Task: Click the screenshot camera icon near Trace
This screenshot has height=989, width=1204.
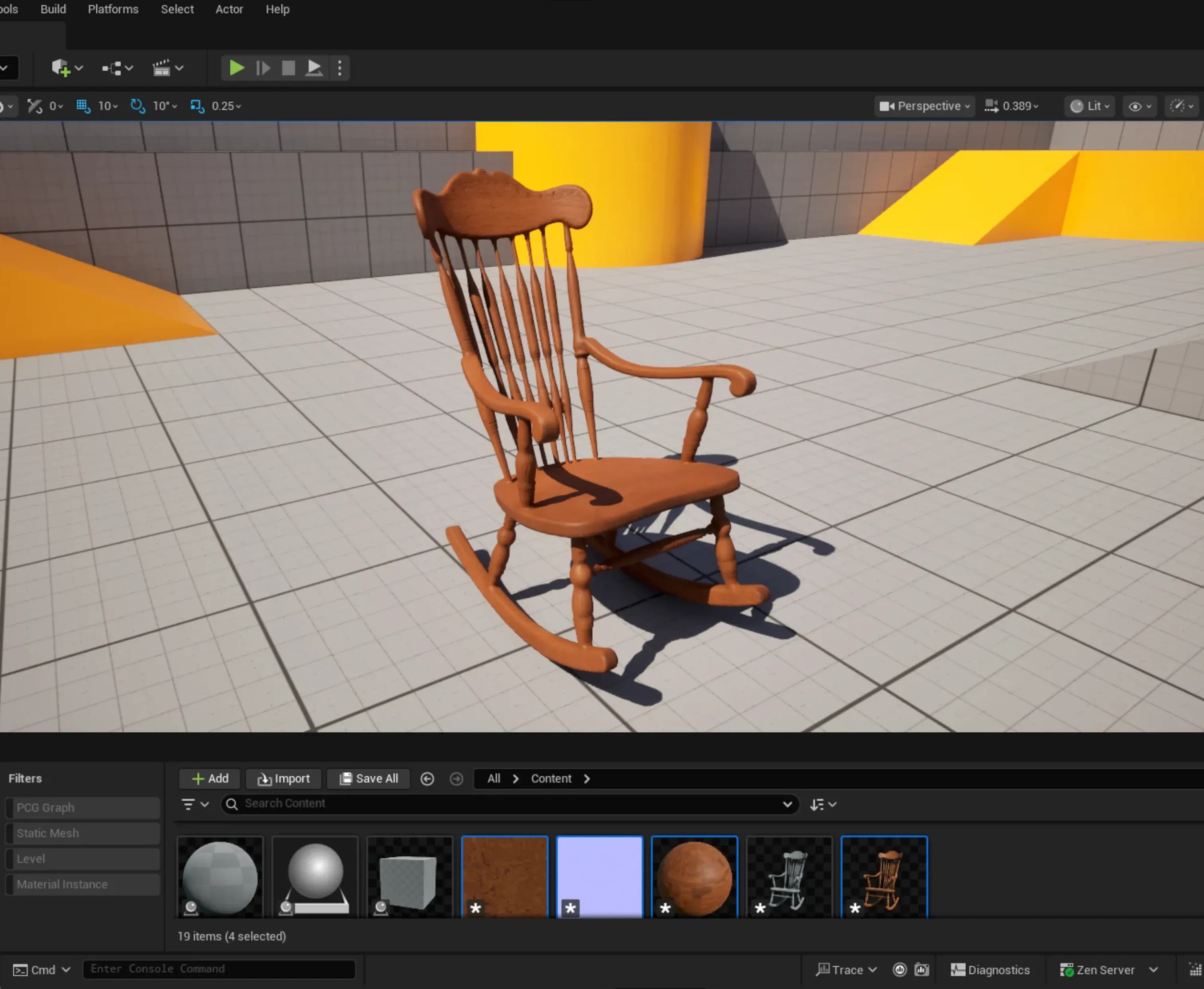Action: 921,969
